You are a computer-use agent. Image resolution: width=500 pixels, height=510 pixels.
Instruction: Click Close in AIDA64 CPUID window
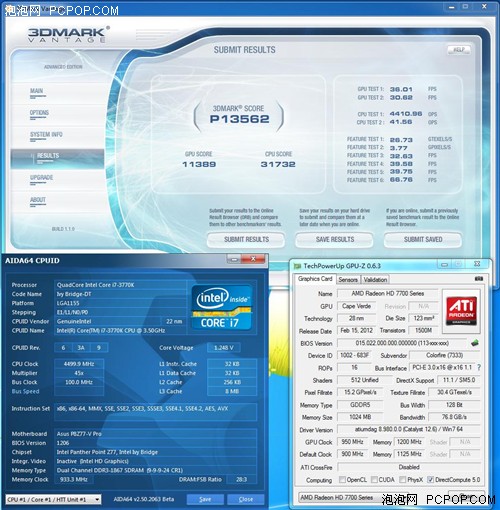[246, 499]
